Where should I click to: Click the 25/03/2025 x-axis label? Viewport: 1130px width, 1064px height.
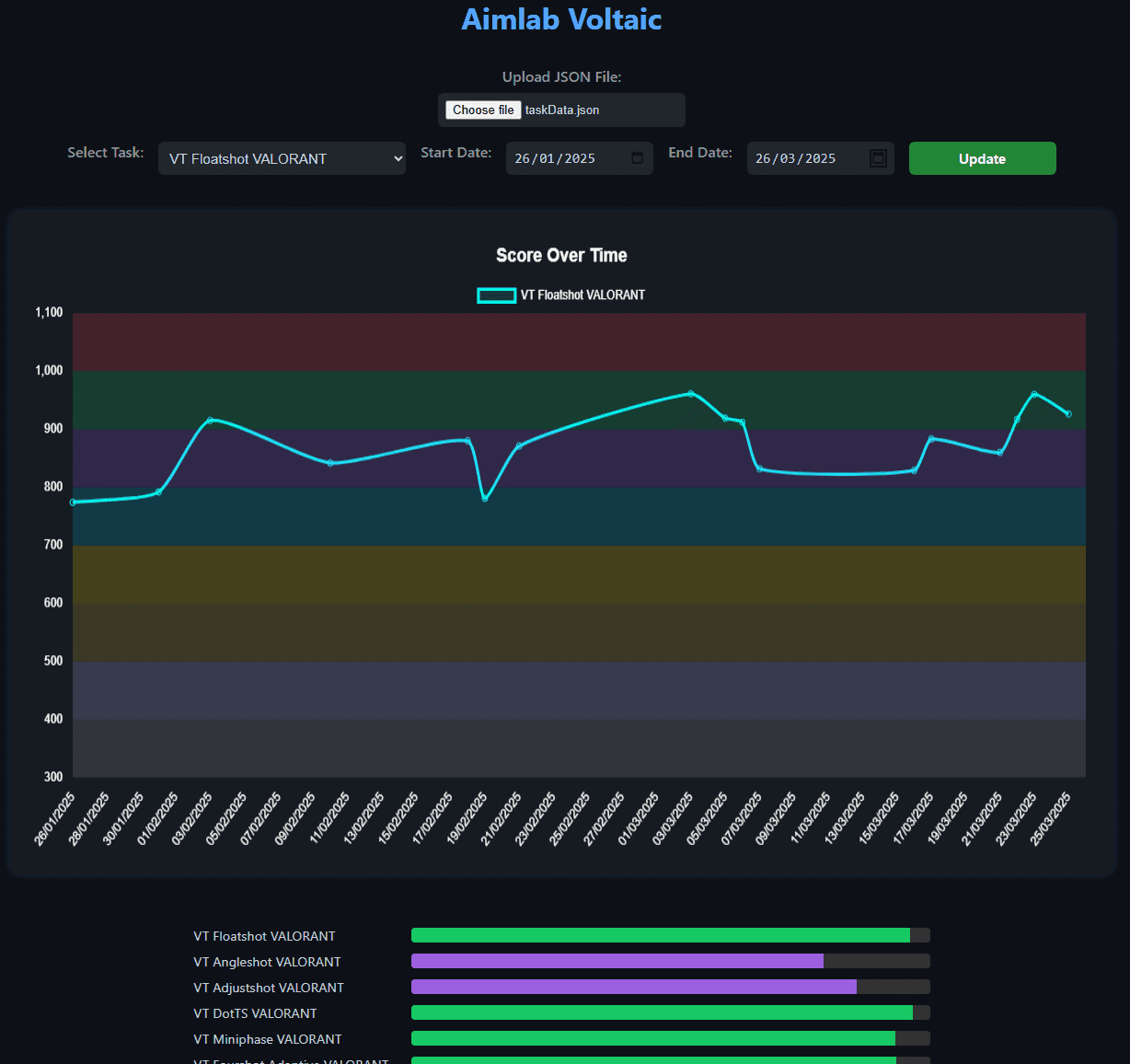[1050, 818]
